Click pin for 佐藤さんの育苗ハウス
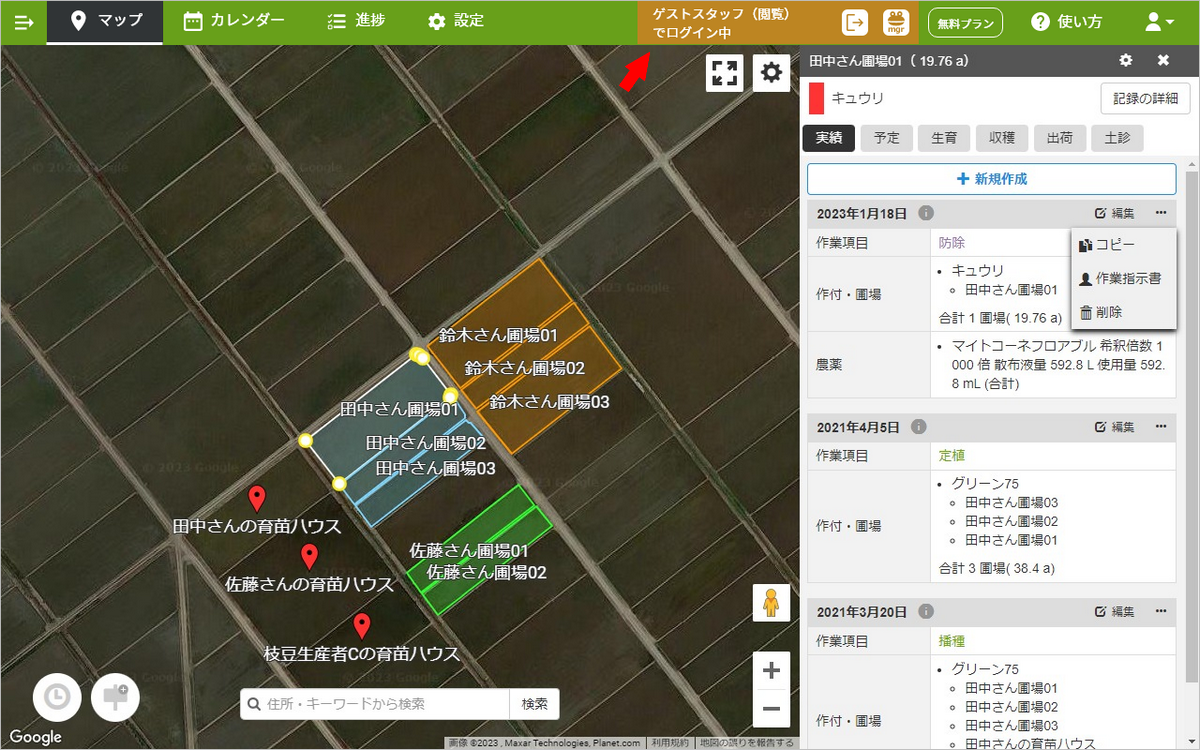1200x750 pixels. click(310, 557)
